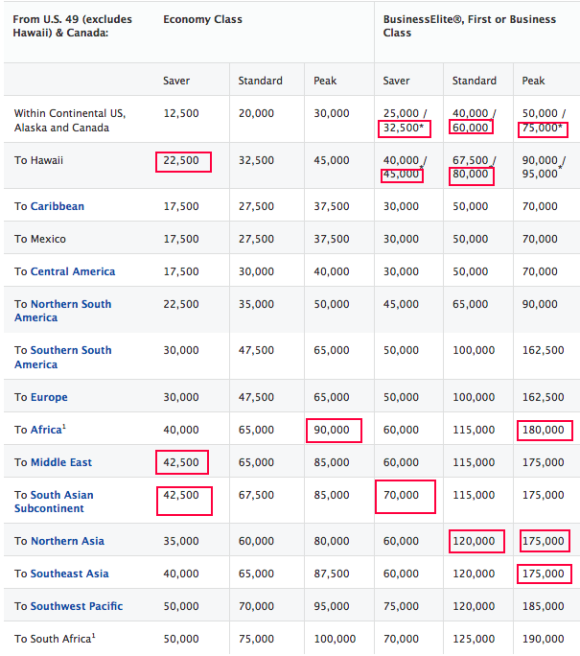Select the Business Class 'Peak' column header
Screen dimensions: 580x656
click(533, 81)
